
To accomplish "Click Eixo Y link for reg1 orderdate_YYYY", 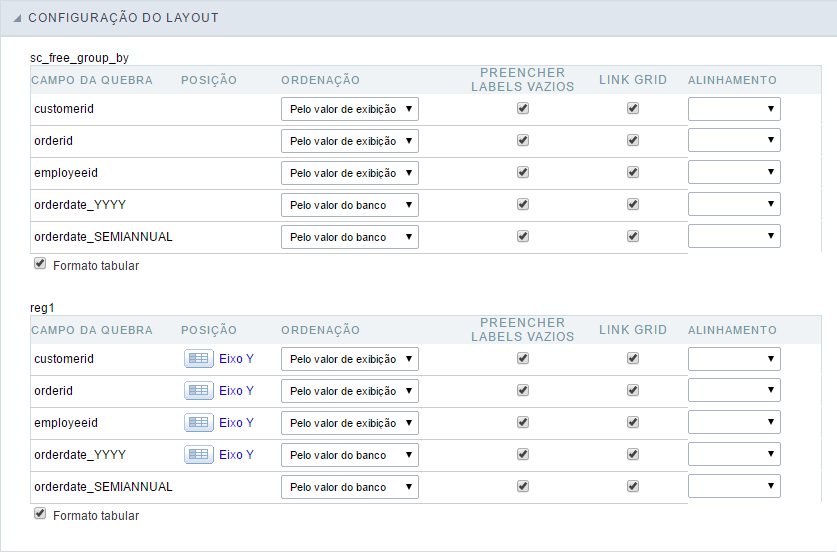I will point(236,455).
